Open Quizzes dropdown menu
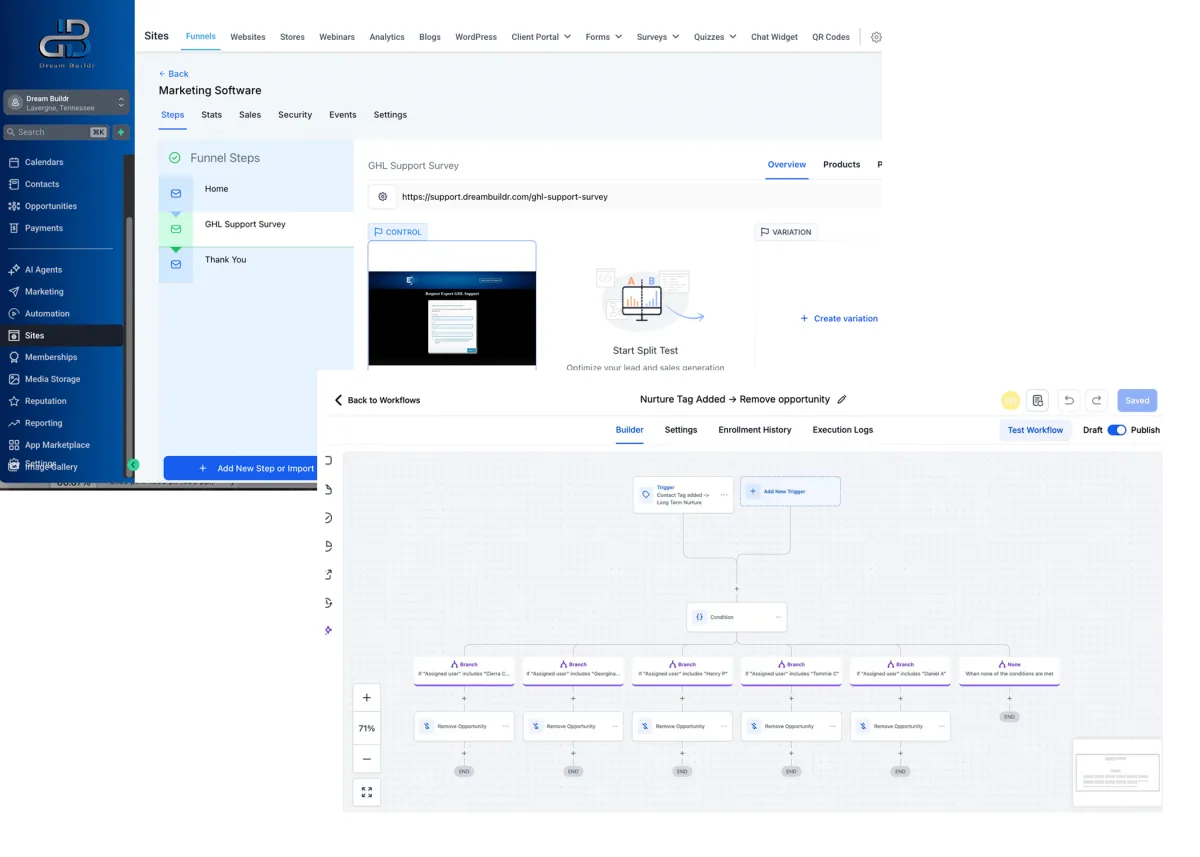The width and height of the screenshot is (1200, 857). click(715, 37)
